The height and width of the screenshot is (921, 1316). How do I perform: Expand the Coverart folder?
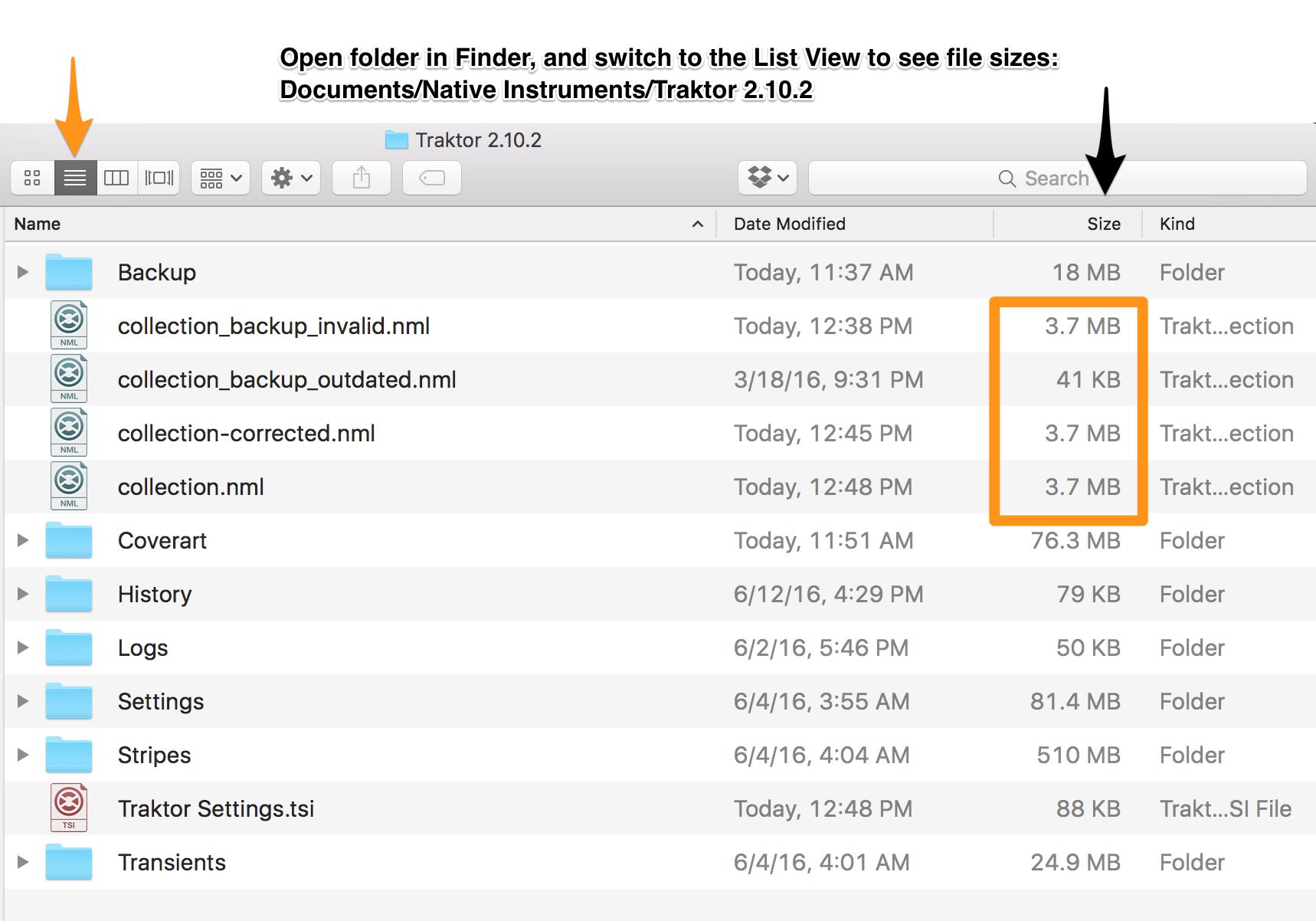[23, 540]
